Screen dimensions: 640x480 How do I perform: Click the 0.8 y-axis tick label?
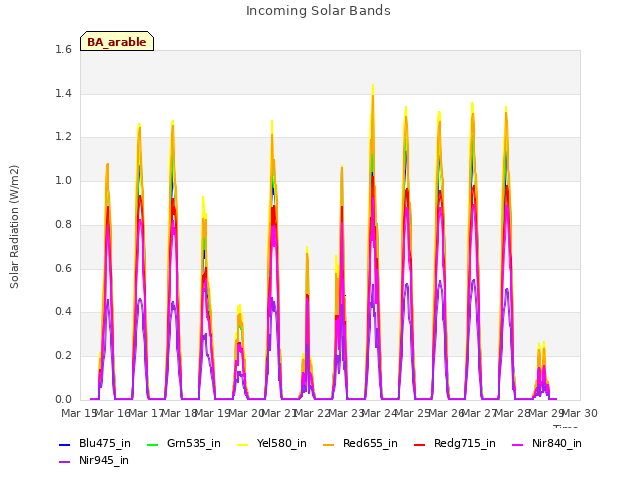click(x=63, y=224)
